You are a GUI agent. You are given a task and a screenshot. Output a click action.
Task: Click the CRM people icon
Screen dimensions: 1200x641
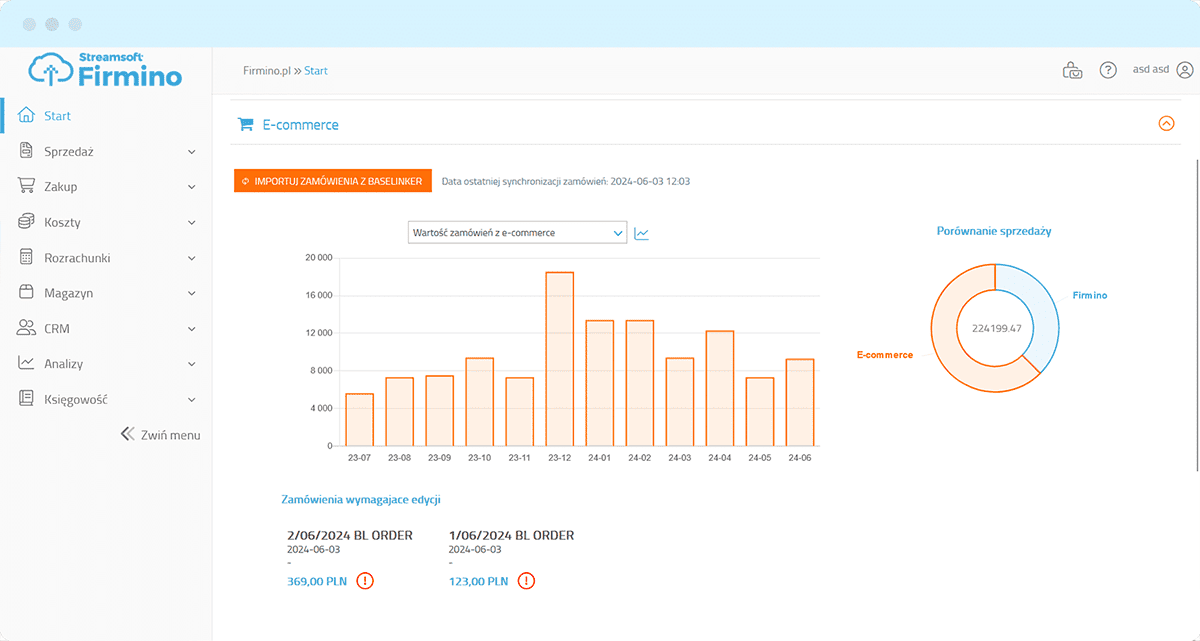pyautogui.click(x=27, y=328)
